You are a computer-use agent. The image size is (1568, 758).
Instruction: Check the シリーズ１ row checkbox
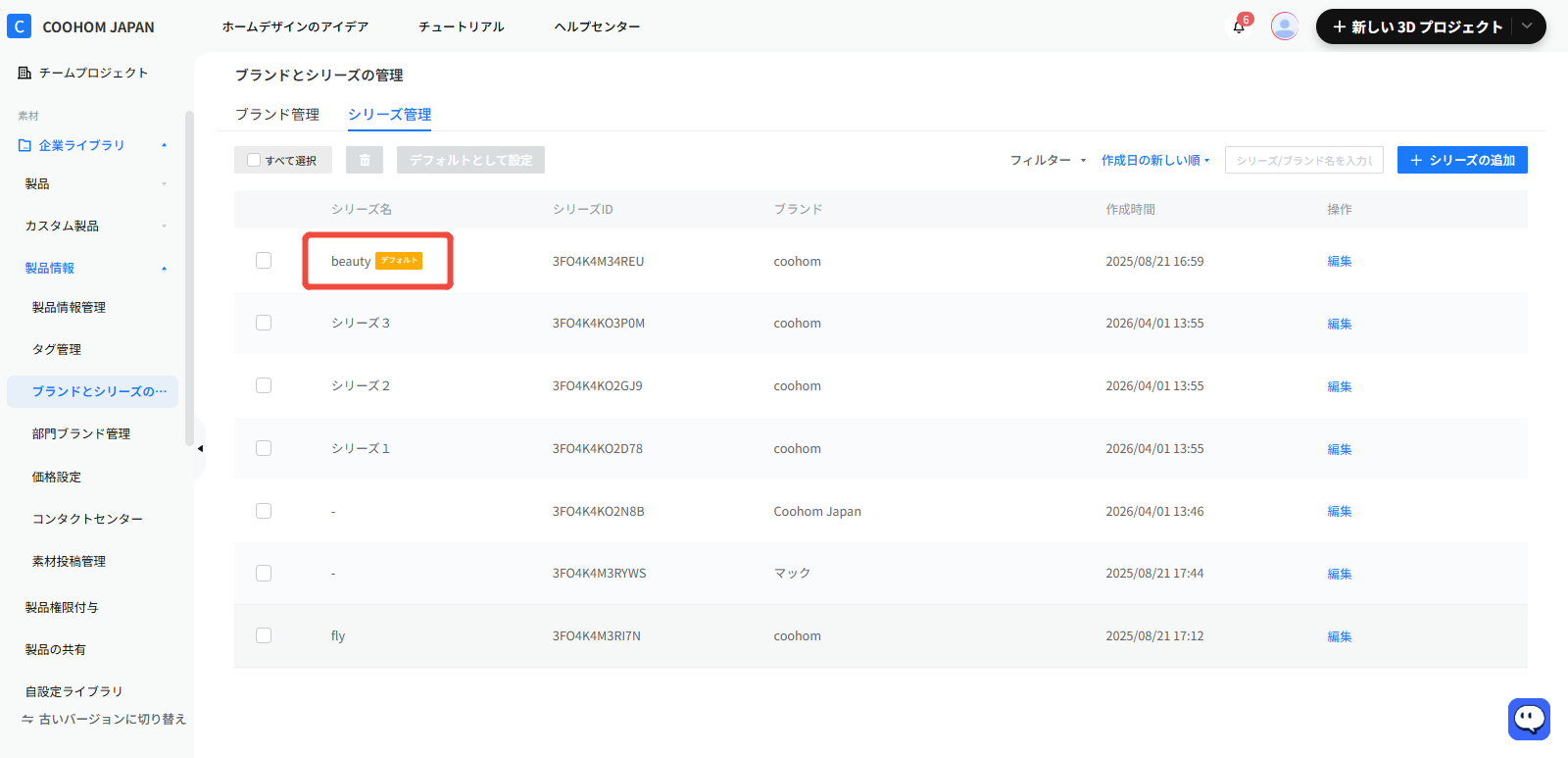[264, 448]
